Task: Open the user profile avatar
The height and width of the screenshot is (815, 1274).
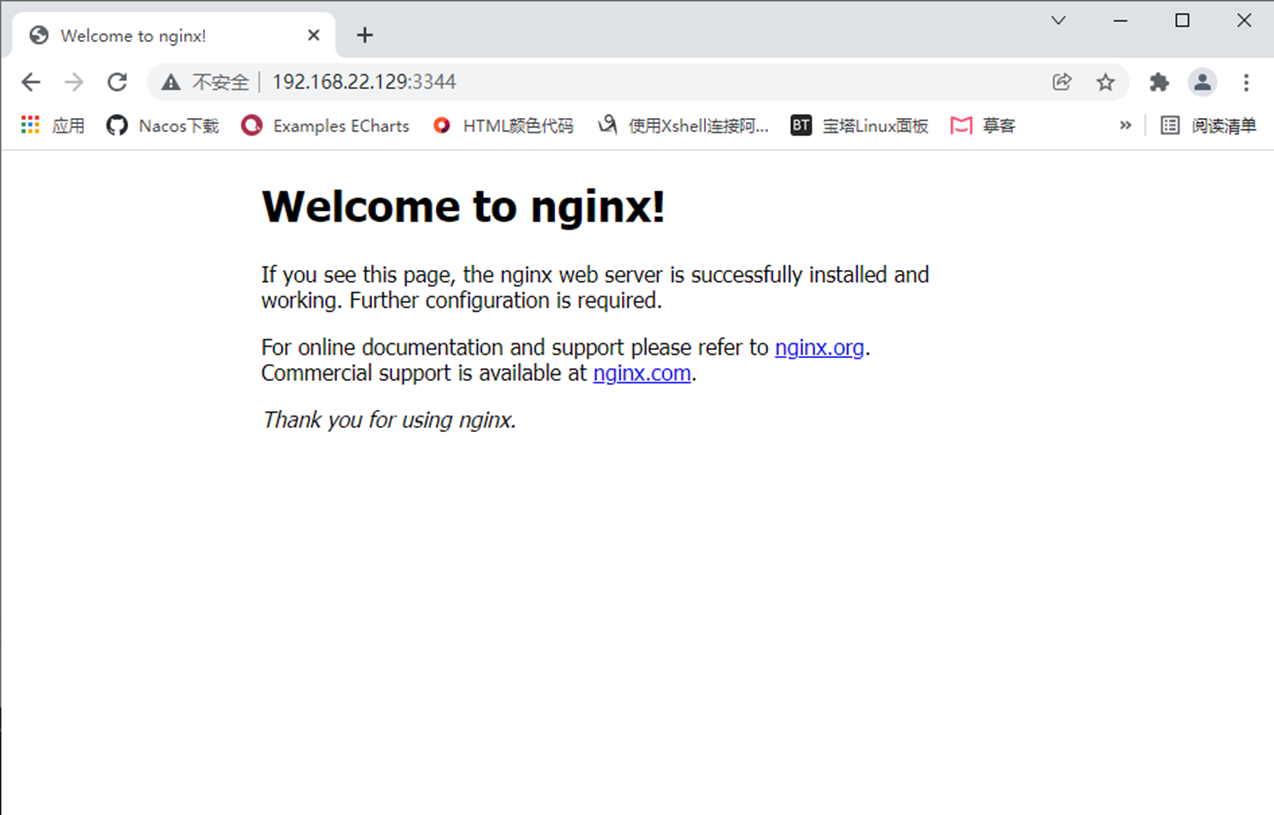Action: (1202, 82)
